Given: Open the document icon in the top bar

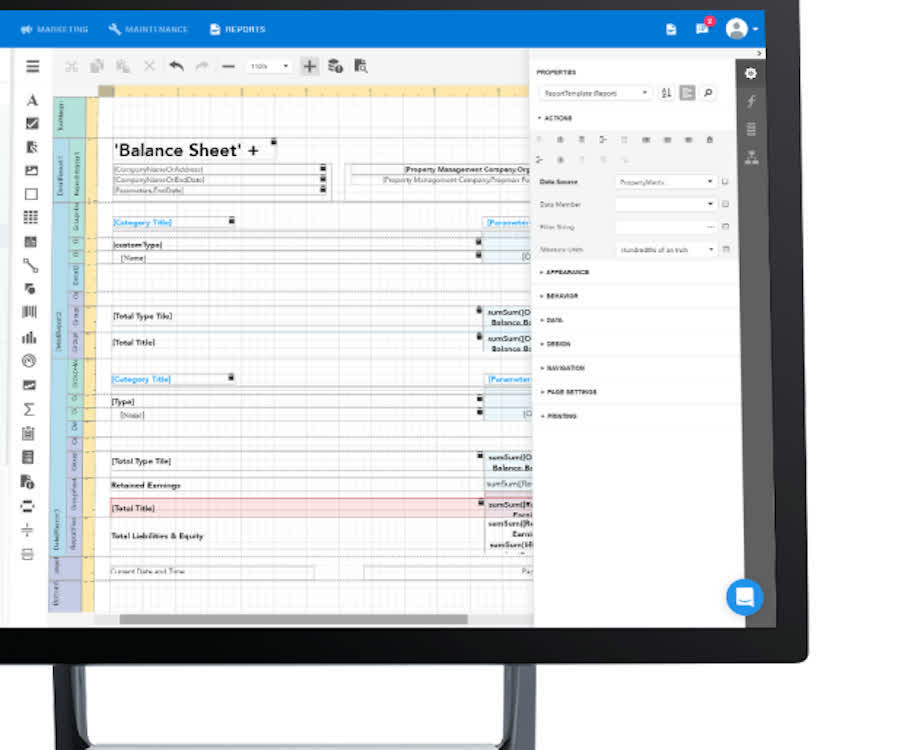Looking at the screenshot, I should tap(671, 29).
